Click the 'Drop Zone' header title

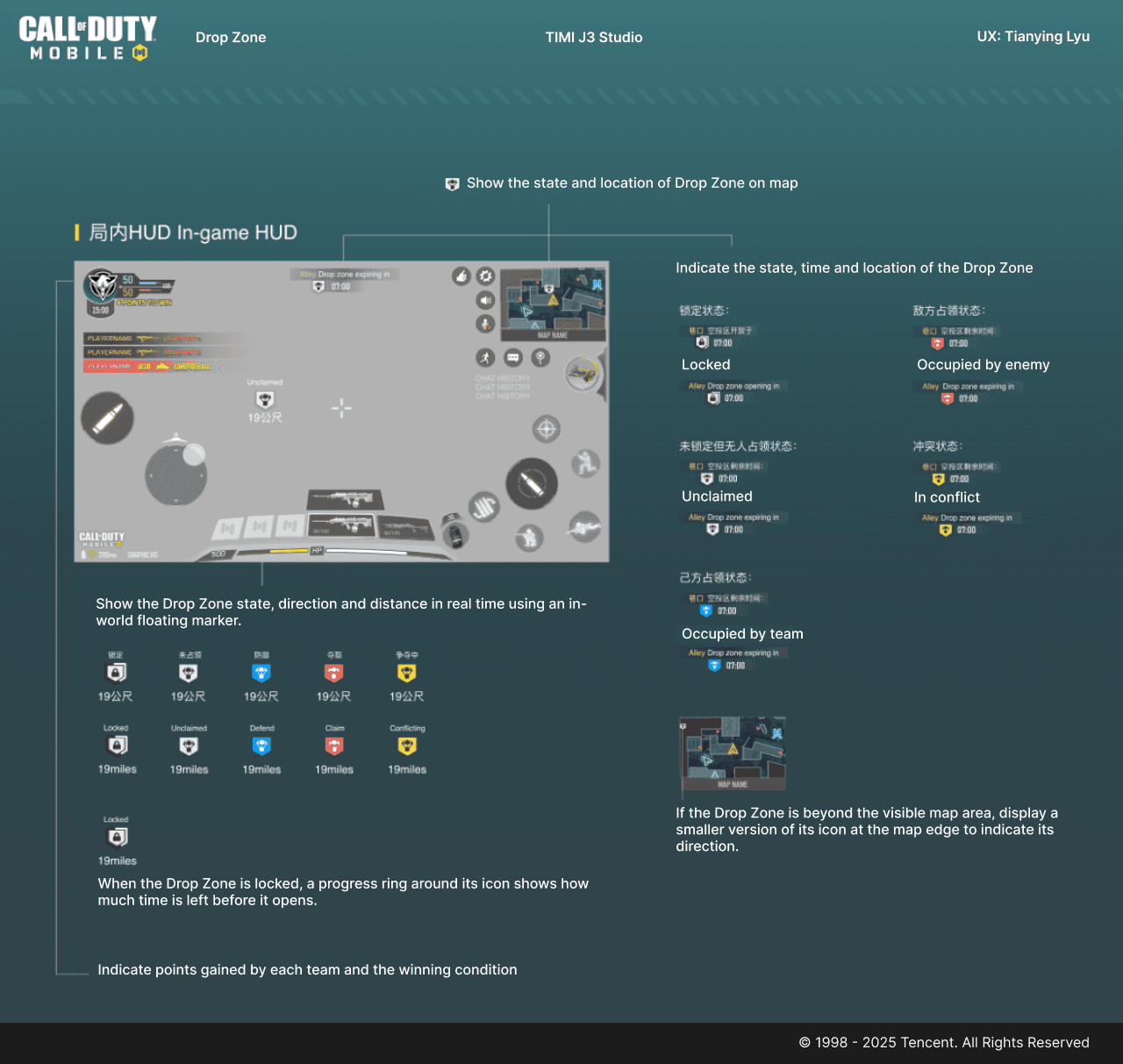click(x=231, y=38)
